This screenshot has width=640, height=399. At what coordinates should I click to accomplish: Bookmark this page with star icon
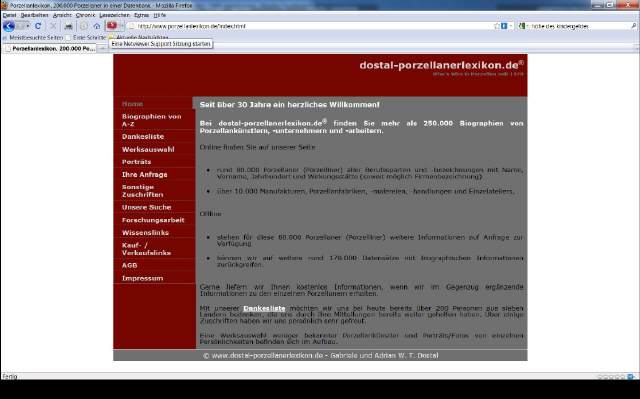497,26
